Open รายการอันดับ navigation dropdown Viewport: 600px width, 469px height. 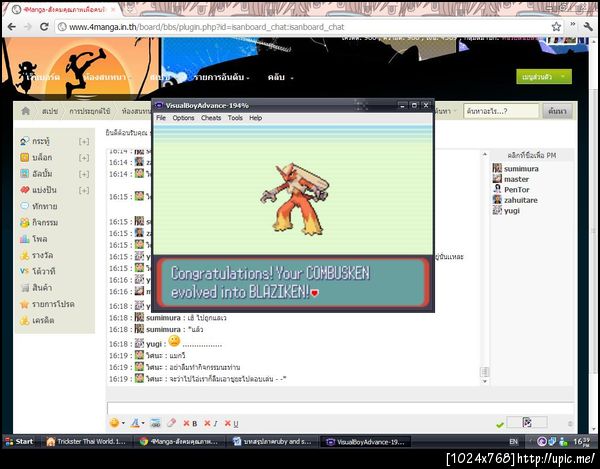pos(222,77)
